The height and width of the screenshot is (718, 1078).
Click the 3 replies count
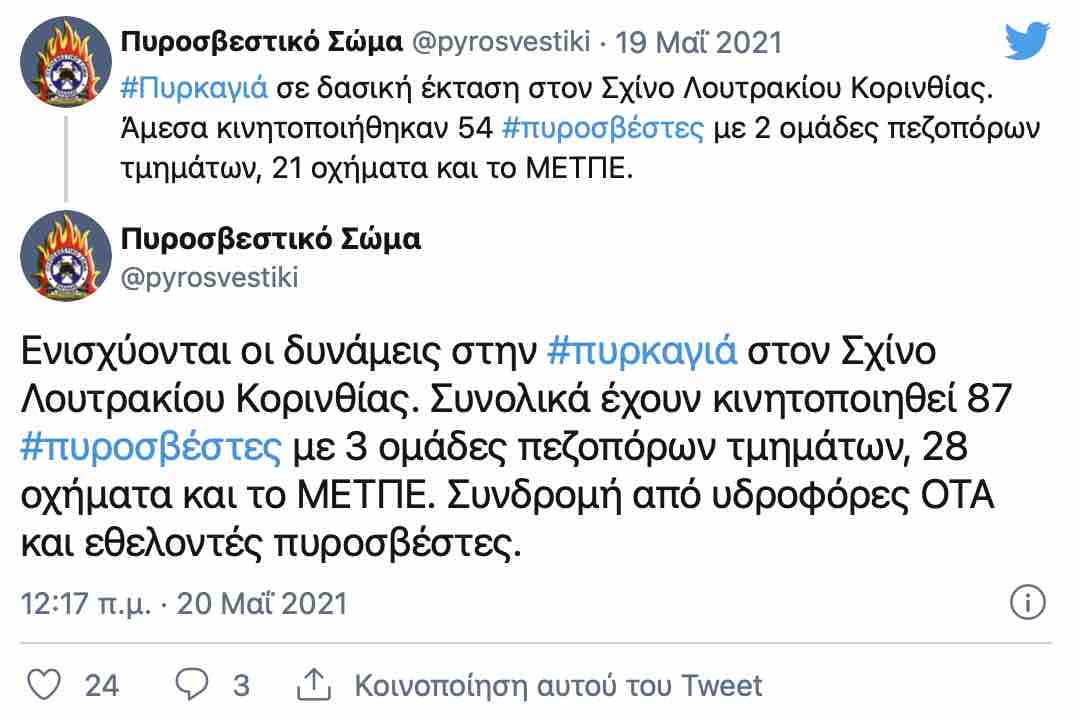point(241,686)
